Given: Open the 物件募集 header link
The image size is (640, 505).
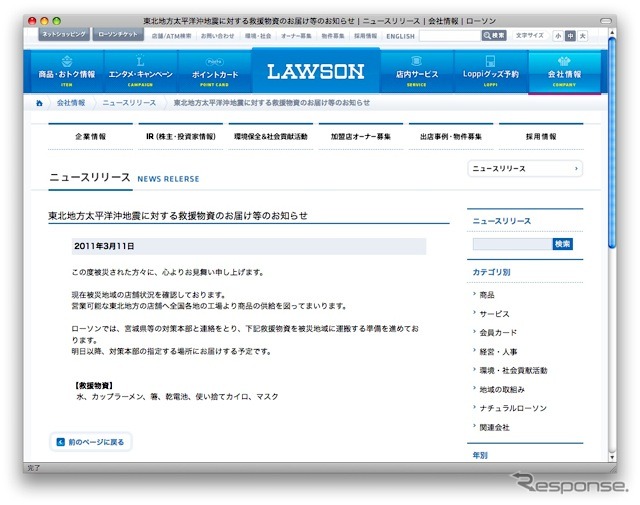Looking at the screenshot, I should point(333,36).
